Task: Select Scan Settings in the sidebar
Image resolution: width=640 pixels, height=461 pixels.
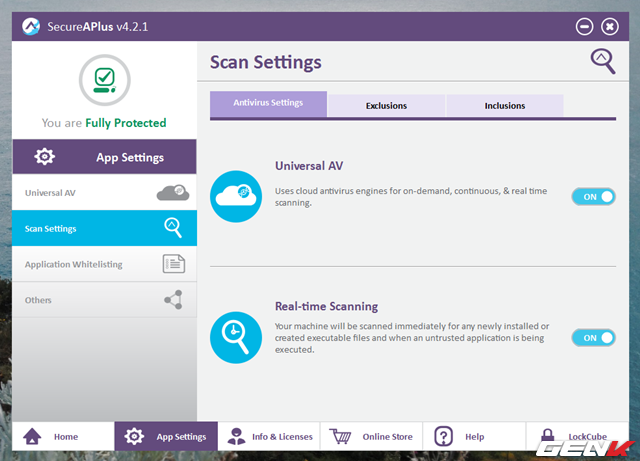Action: [104, 228]
